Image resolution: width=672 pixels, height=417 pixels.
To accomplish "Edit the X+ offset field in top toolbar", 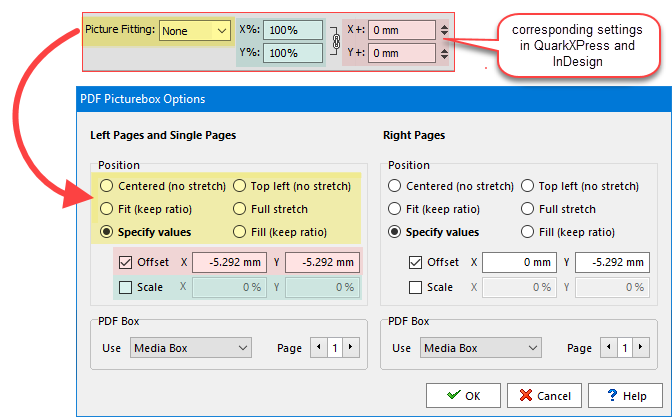I will (402, 30).
